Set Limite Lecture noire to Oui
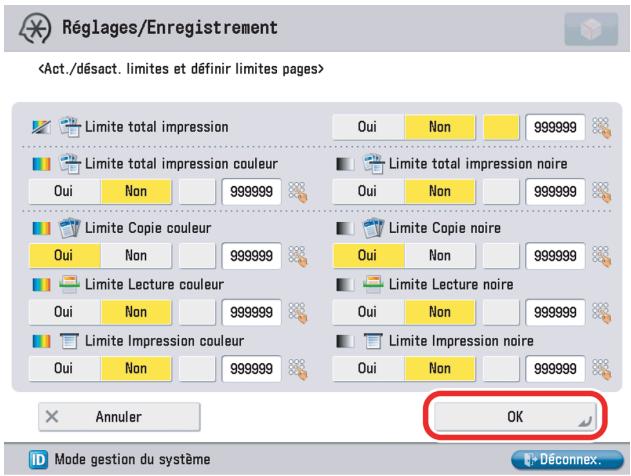 tap(367, 312)
